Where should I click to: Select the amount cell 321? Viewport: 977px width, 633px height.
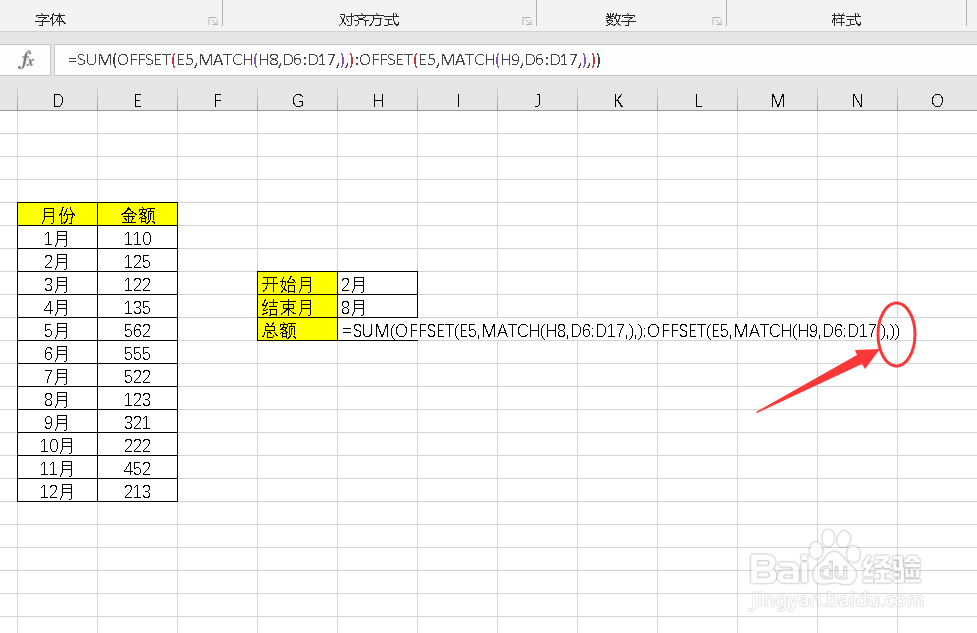[x=137, y=422]
